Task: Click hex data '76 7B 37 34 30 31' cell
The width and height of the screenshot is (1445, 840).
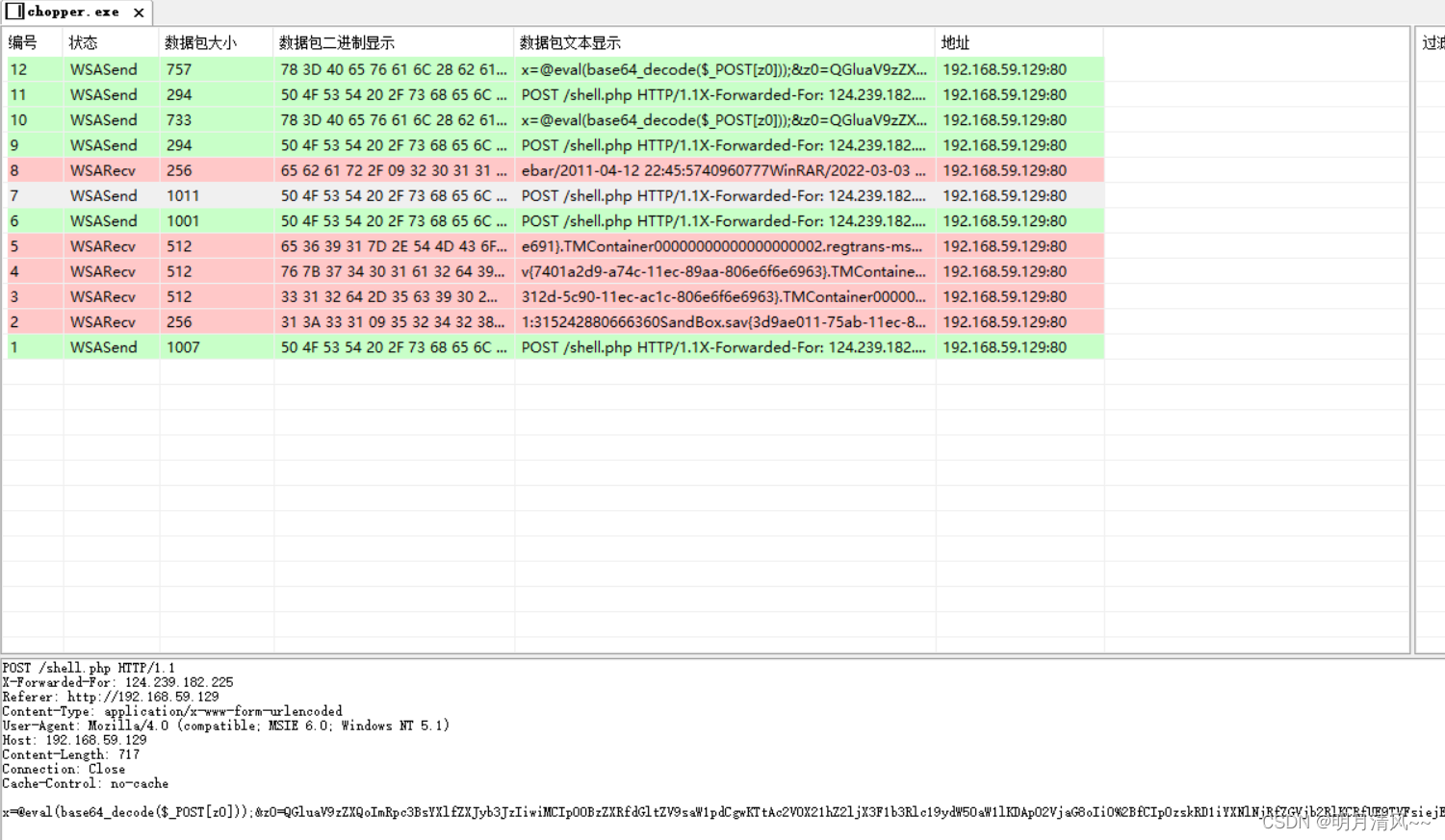Action: (x=394, y=271)
